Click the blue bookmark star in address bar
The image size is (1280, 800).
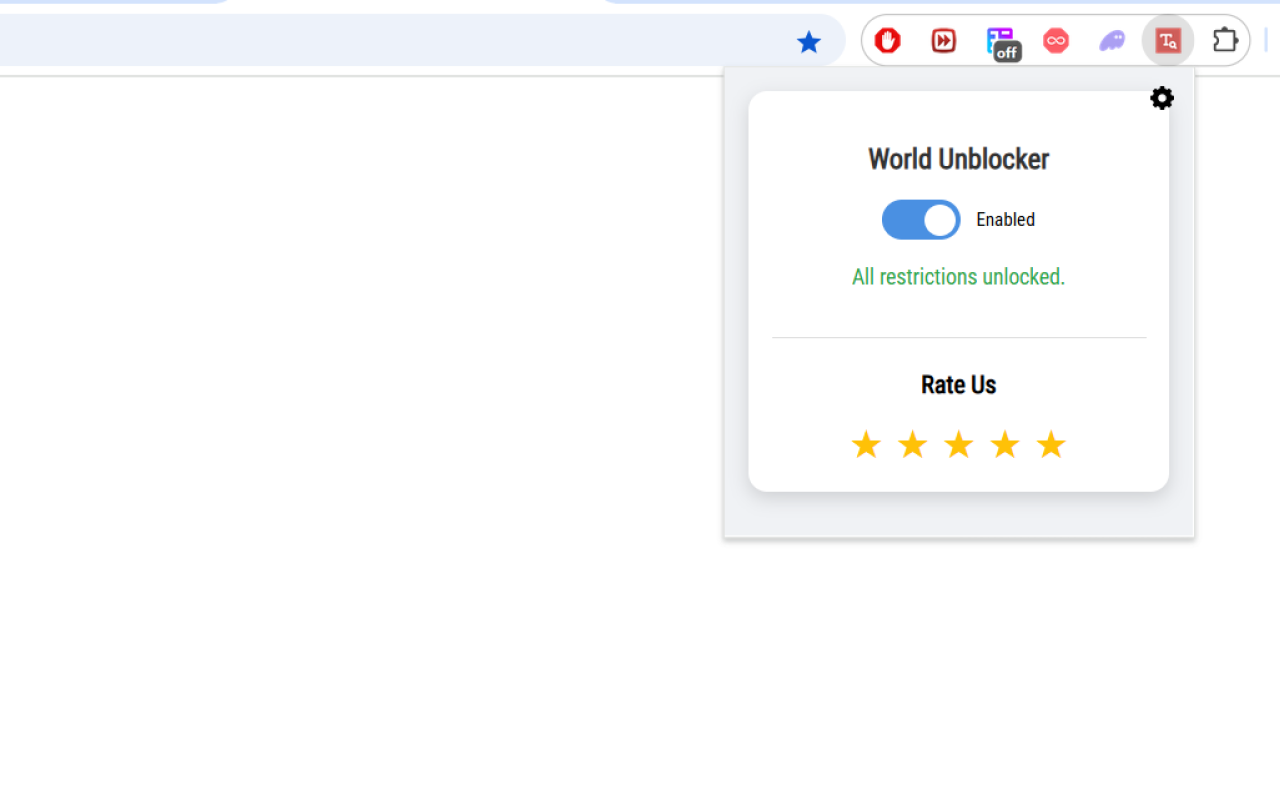point(809,41)
